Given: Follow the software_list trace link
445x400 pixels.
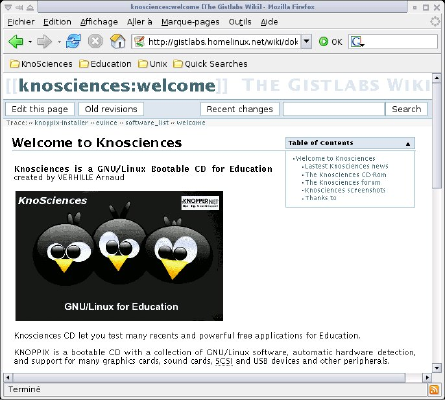Looking at the screenshot, I should point(147,123).
